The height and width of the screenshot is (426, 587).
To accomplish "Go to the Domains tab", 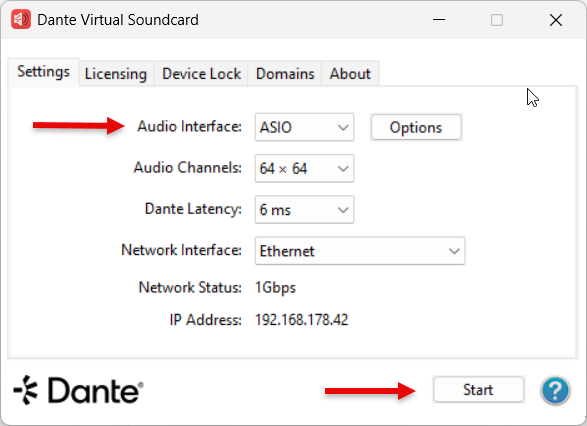I will pos(285,74).
